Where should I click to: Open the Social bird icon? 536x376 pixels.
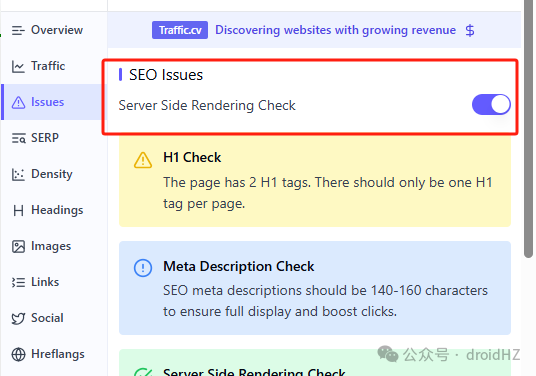18,319
